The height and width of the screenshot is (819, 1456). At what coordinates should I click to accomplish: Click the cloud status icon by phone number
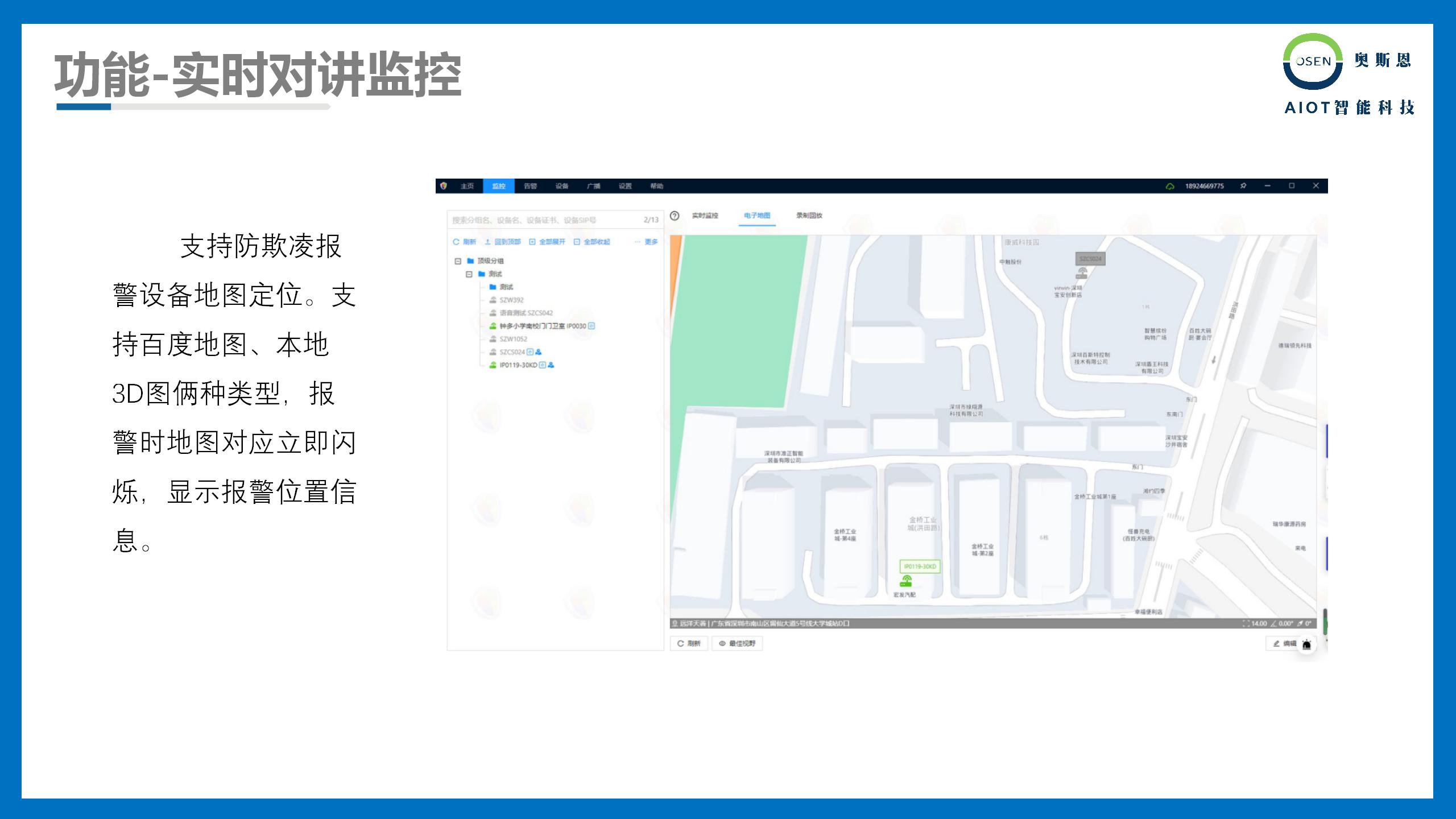pyautogui.click(x=1170, y=186)
